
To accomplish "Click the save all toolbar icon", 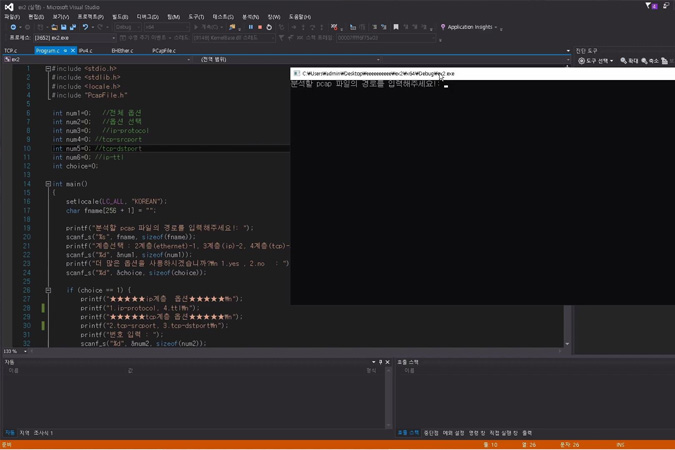I will 73,27.
